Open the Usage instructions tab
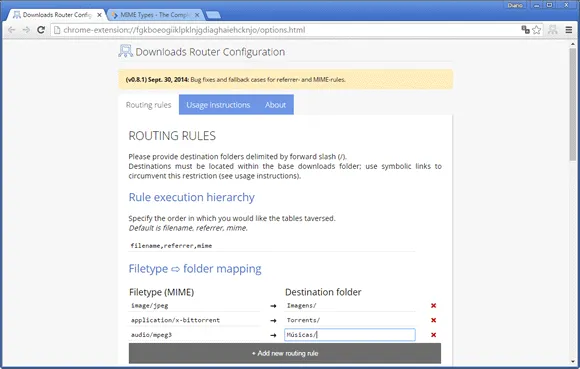 (x=218, y=105)
